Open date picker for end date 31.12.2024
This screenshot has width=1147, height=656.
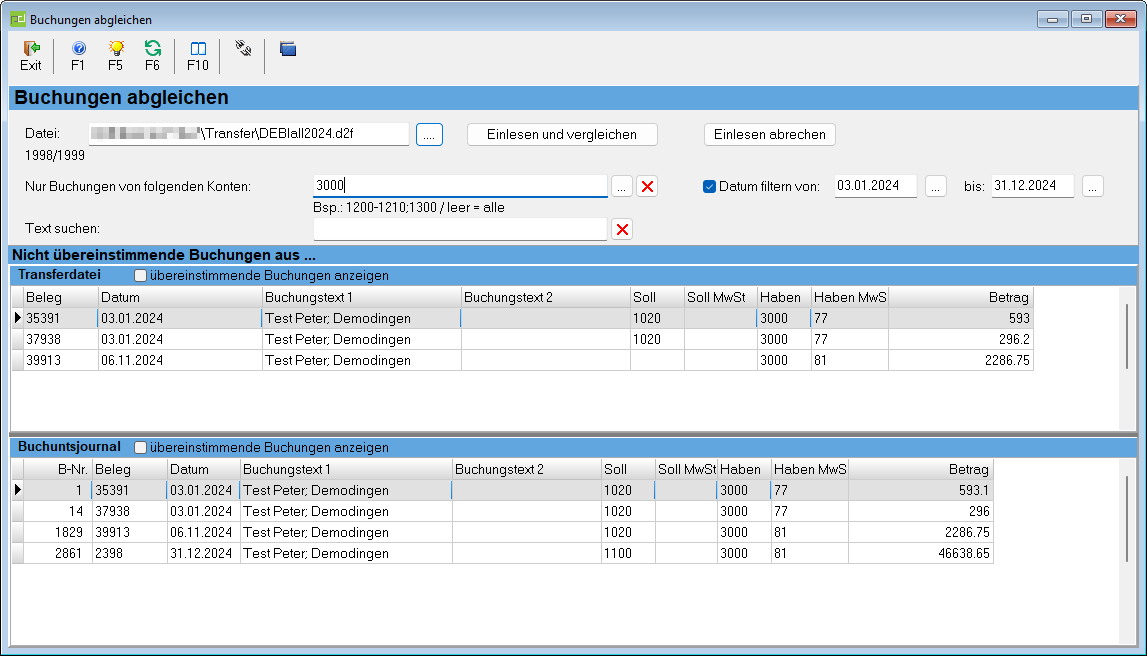click(1092, 186)
